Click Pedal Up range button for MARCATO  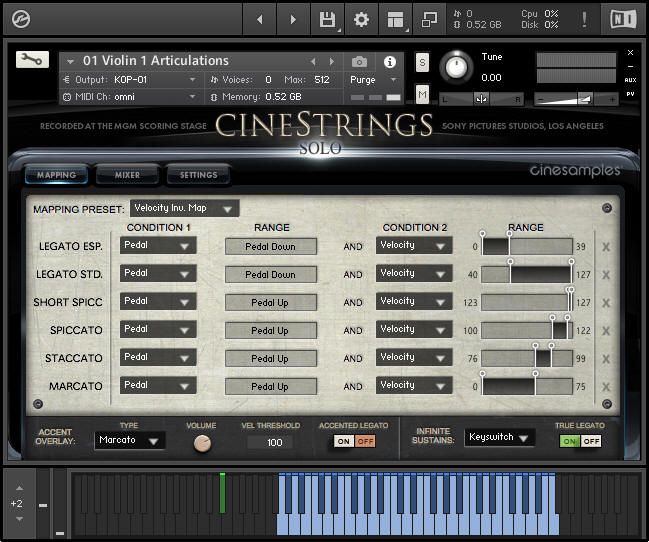271,387
